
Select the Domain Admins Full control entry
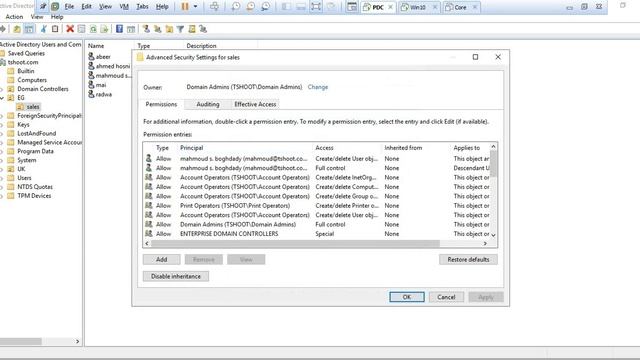317,224
